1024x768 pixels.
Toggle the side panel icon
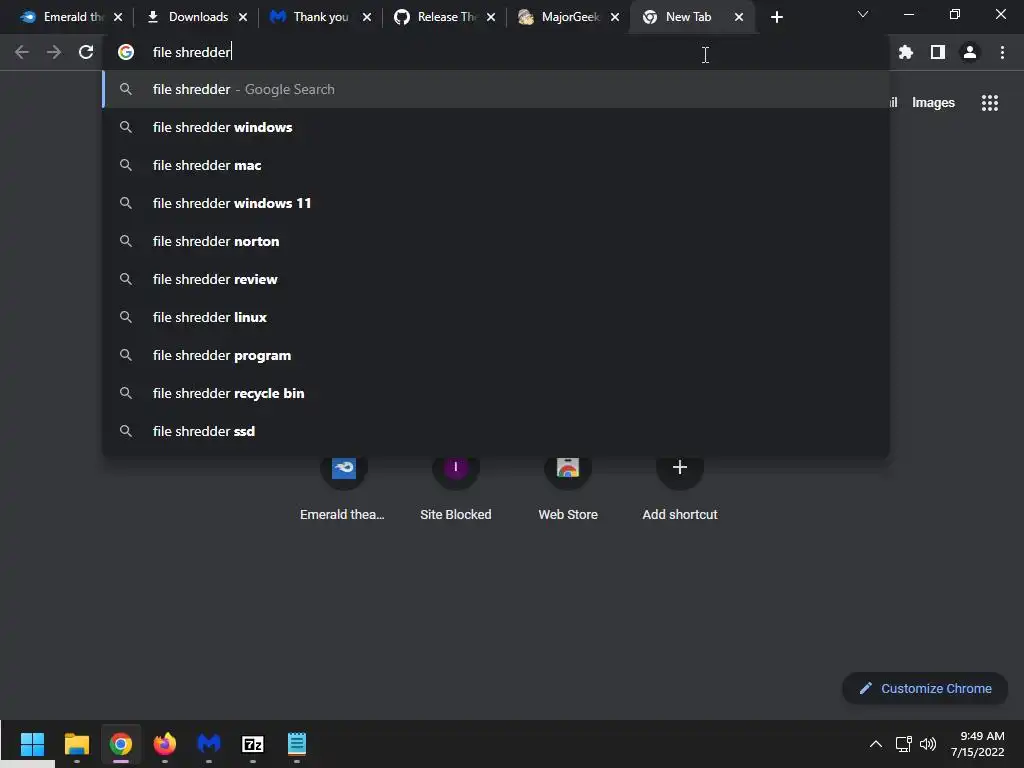point(938,52)
